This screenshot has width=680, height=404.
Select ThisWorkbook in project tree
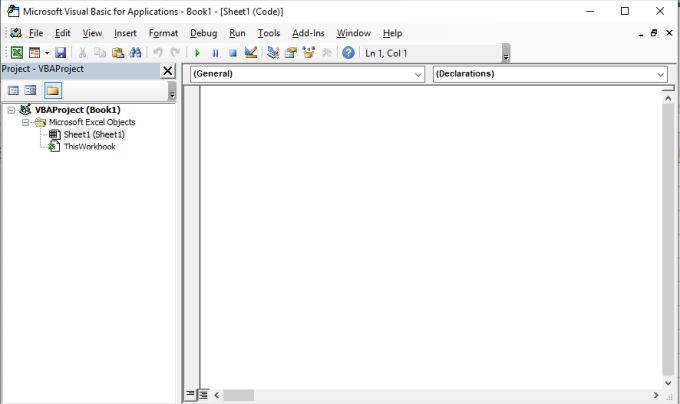click(x=89, y=147)
